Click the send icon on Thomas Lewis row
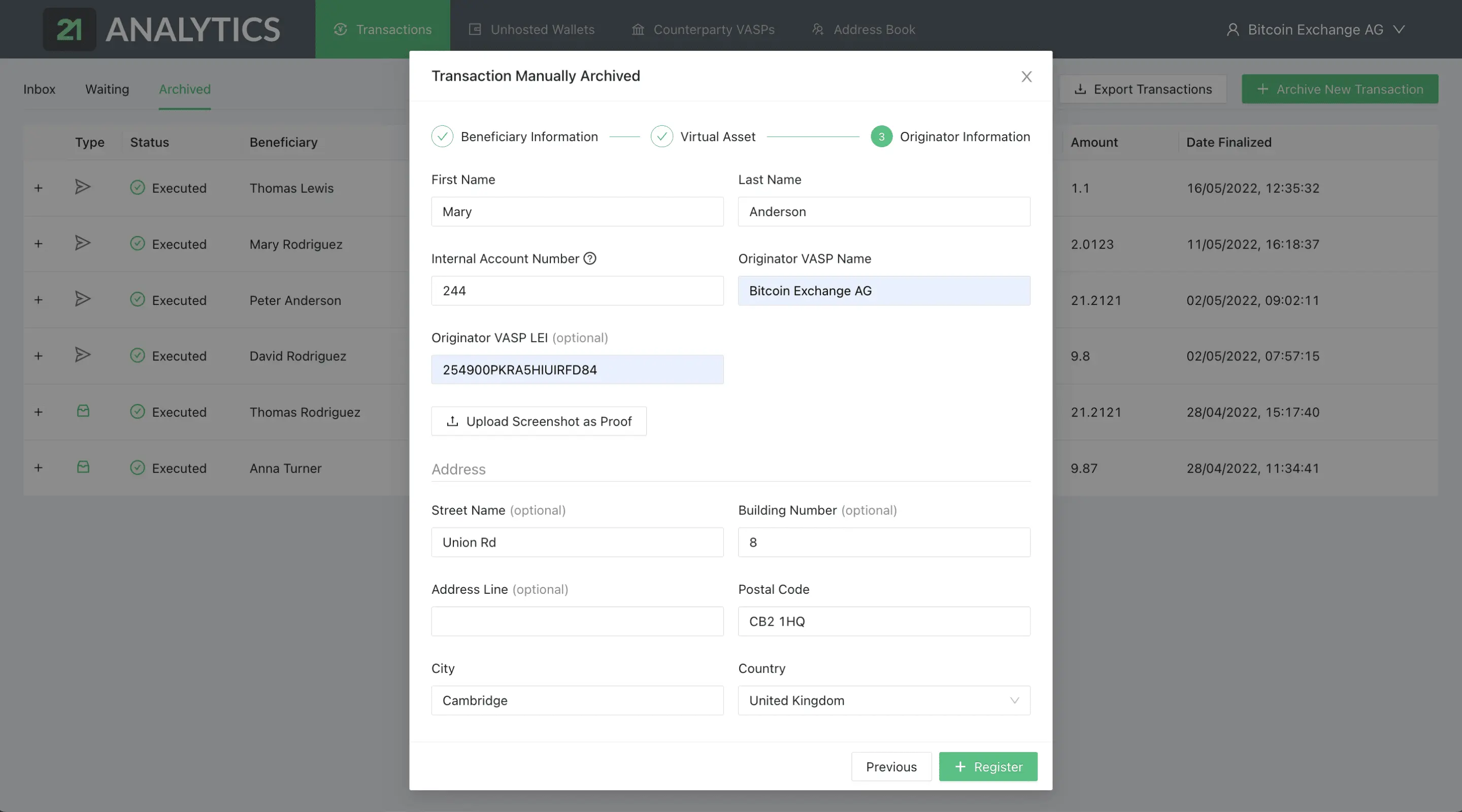 pos(83,187)
